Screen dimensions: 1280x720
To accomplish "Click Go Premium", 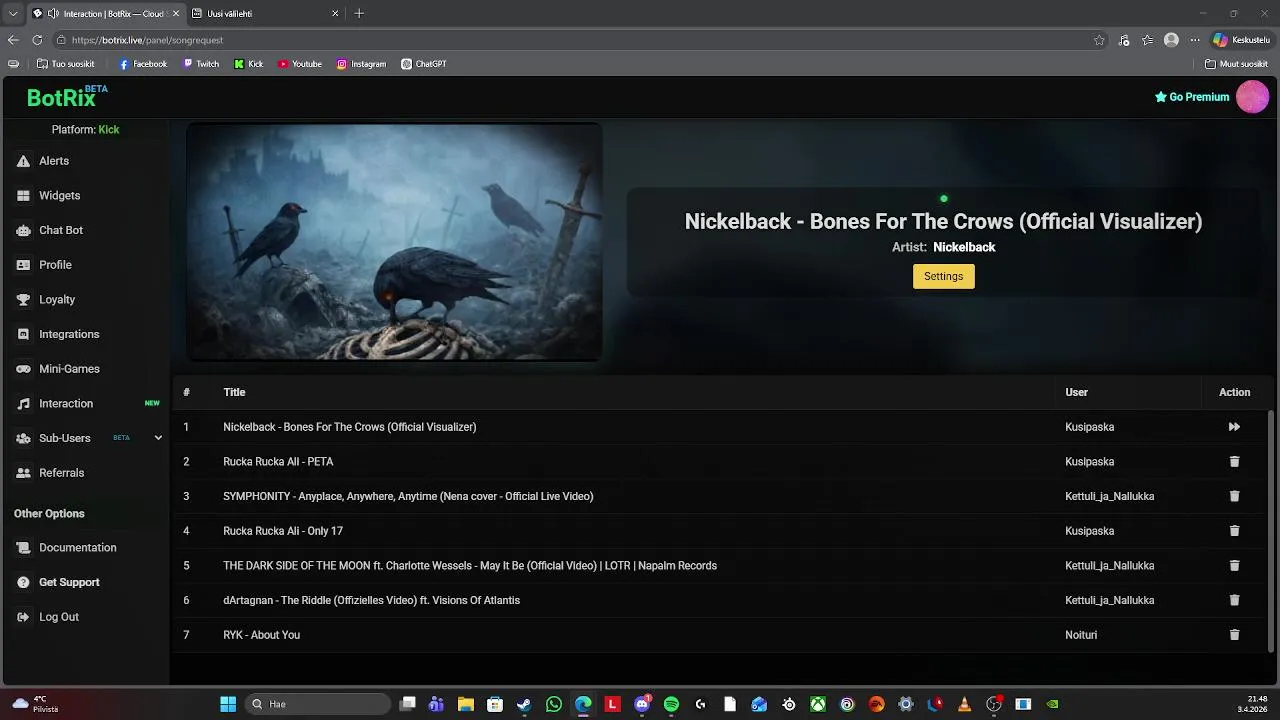I will tap(1191, 97).
